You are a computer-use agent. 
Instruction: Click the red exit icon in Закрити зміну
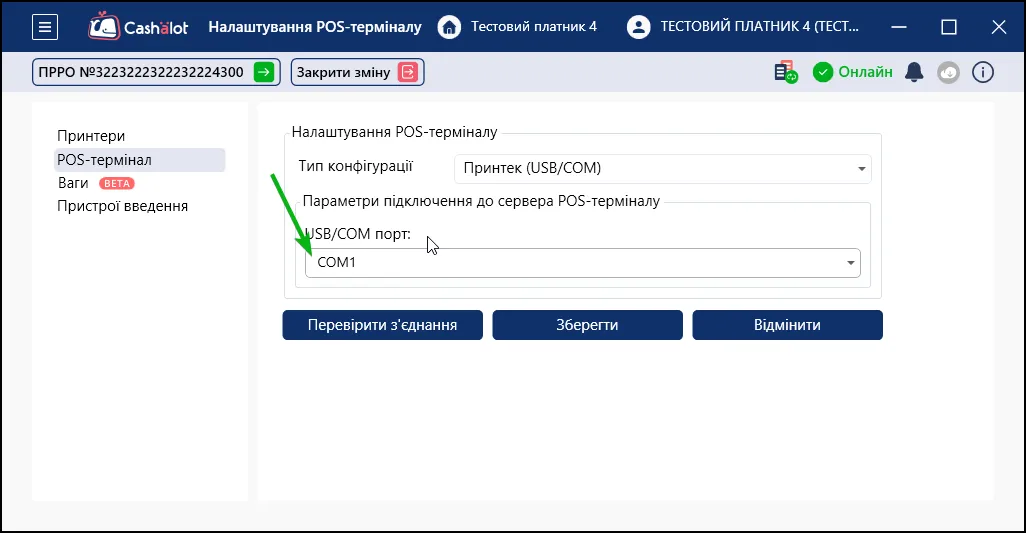point(408,72)
